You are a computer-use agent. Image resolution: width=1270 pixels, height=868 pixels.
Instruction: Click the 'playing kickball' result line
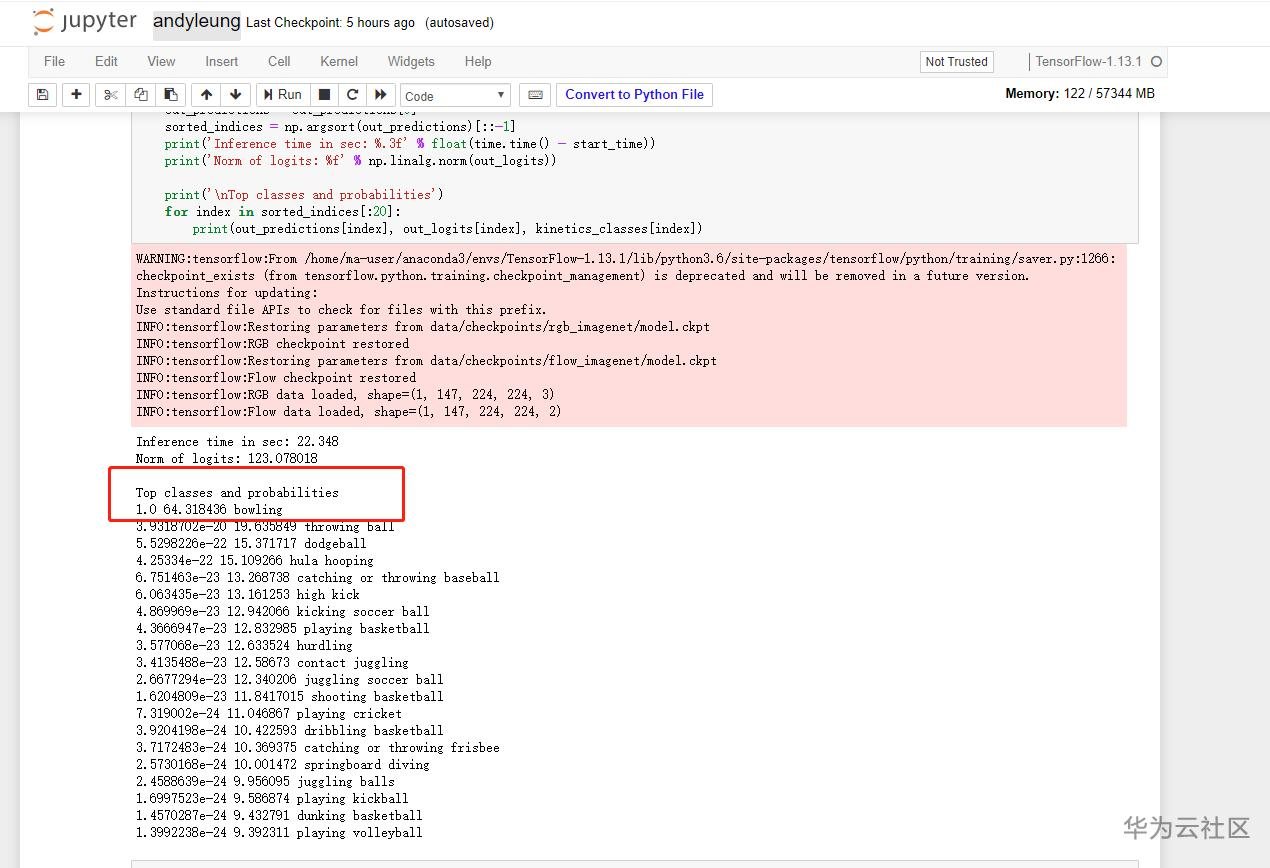272,799
